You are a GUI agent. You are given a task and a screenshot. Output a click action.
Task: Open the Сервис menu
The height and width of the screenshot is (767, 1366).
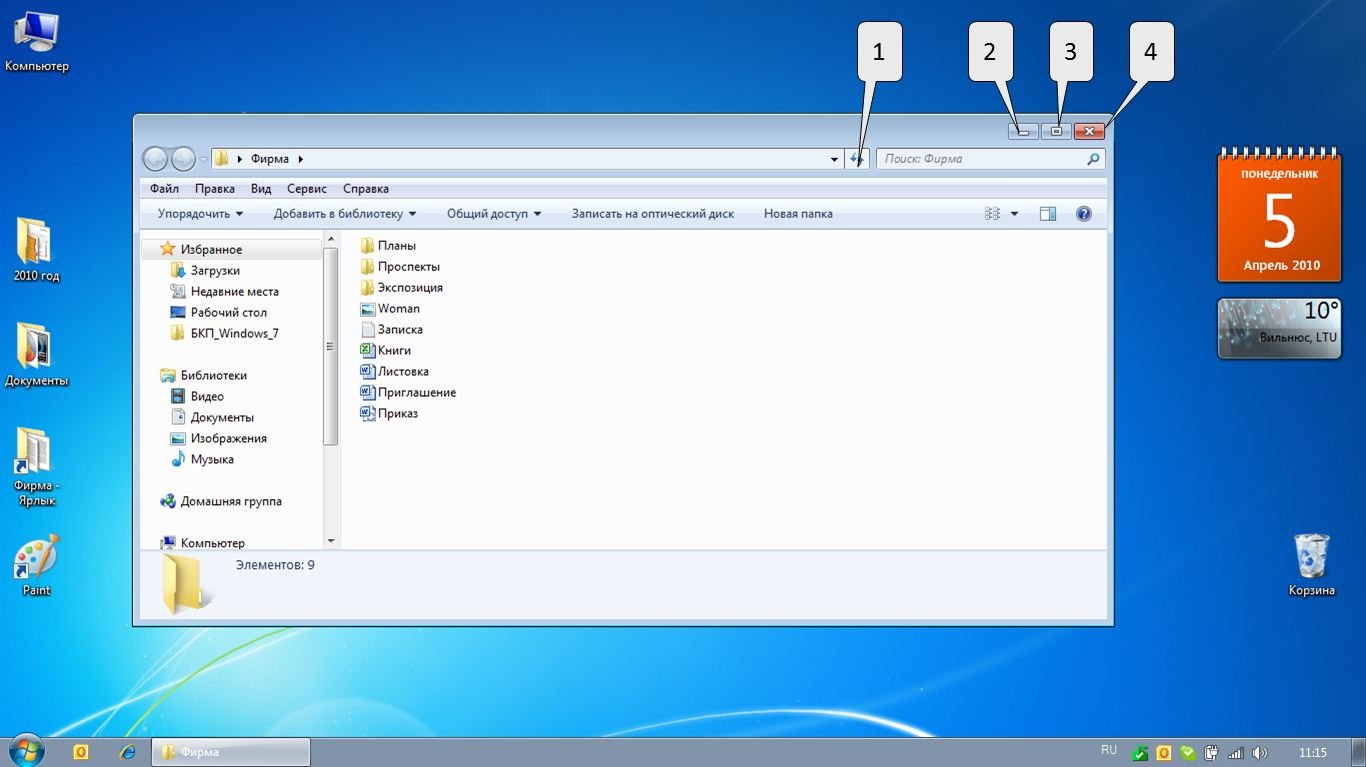coord(306,189)
